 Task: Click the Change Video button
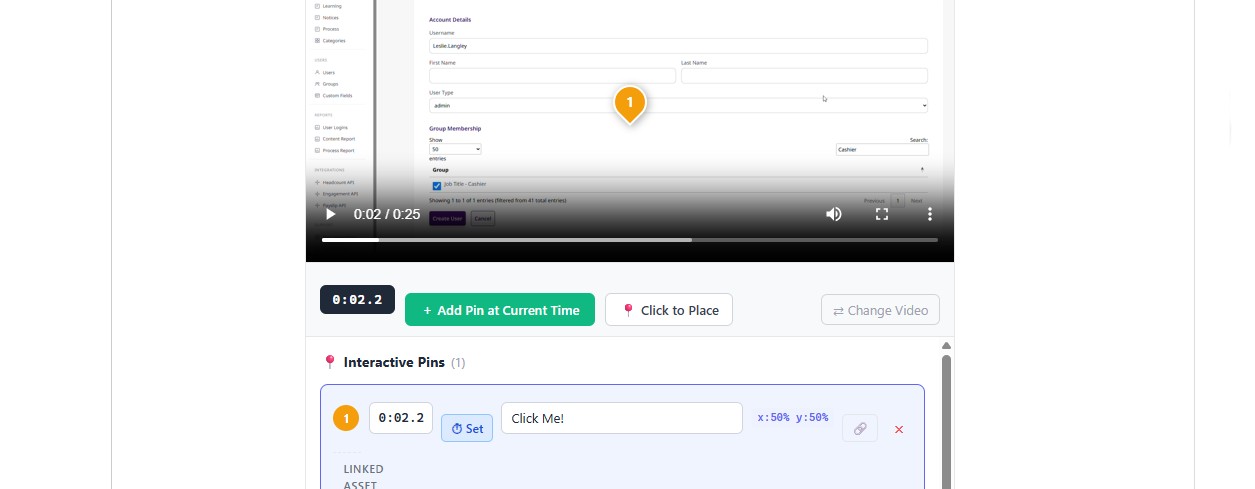(880, 310)
